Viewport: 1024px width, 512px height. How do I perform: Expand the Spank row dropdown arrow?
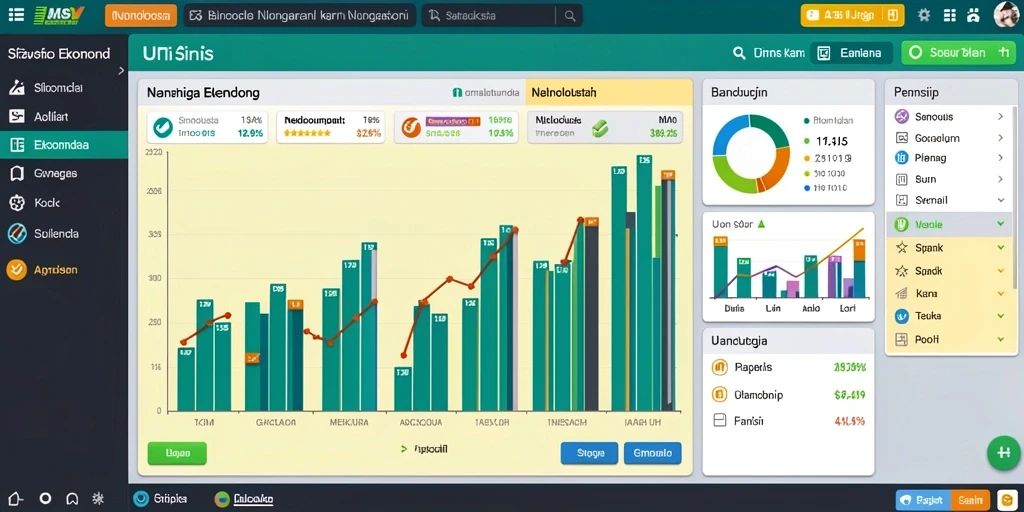(1000, 248)
